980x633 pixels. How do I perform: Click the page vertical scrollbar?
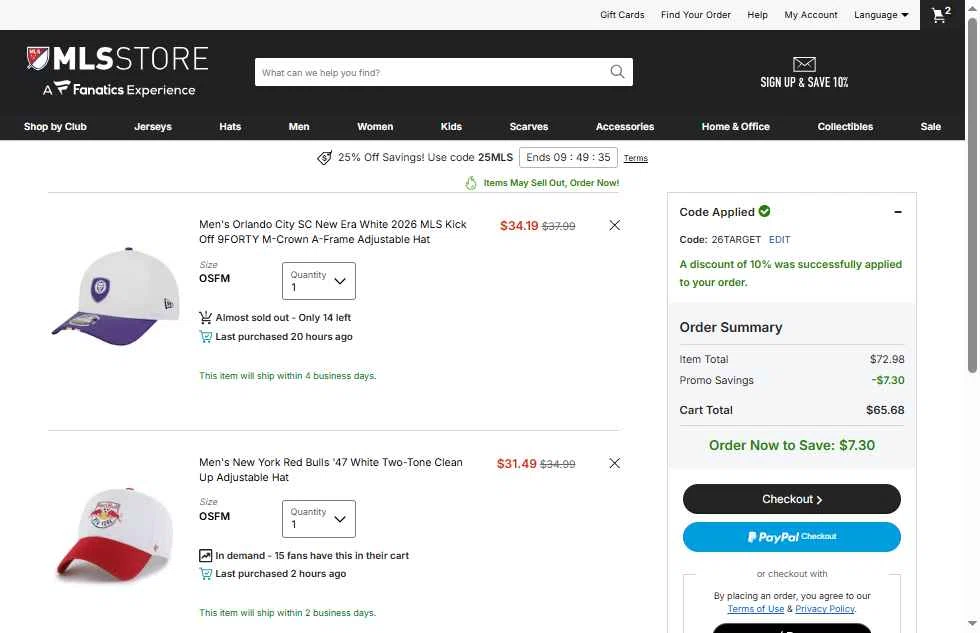[x=972, y=194]
